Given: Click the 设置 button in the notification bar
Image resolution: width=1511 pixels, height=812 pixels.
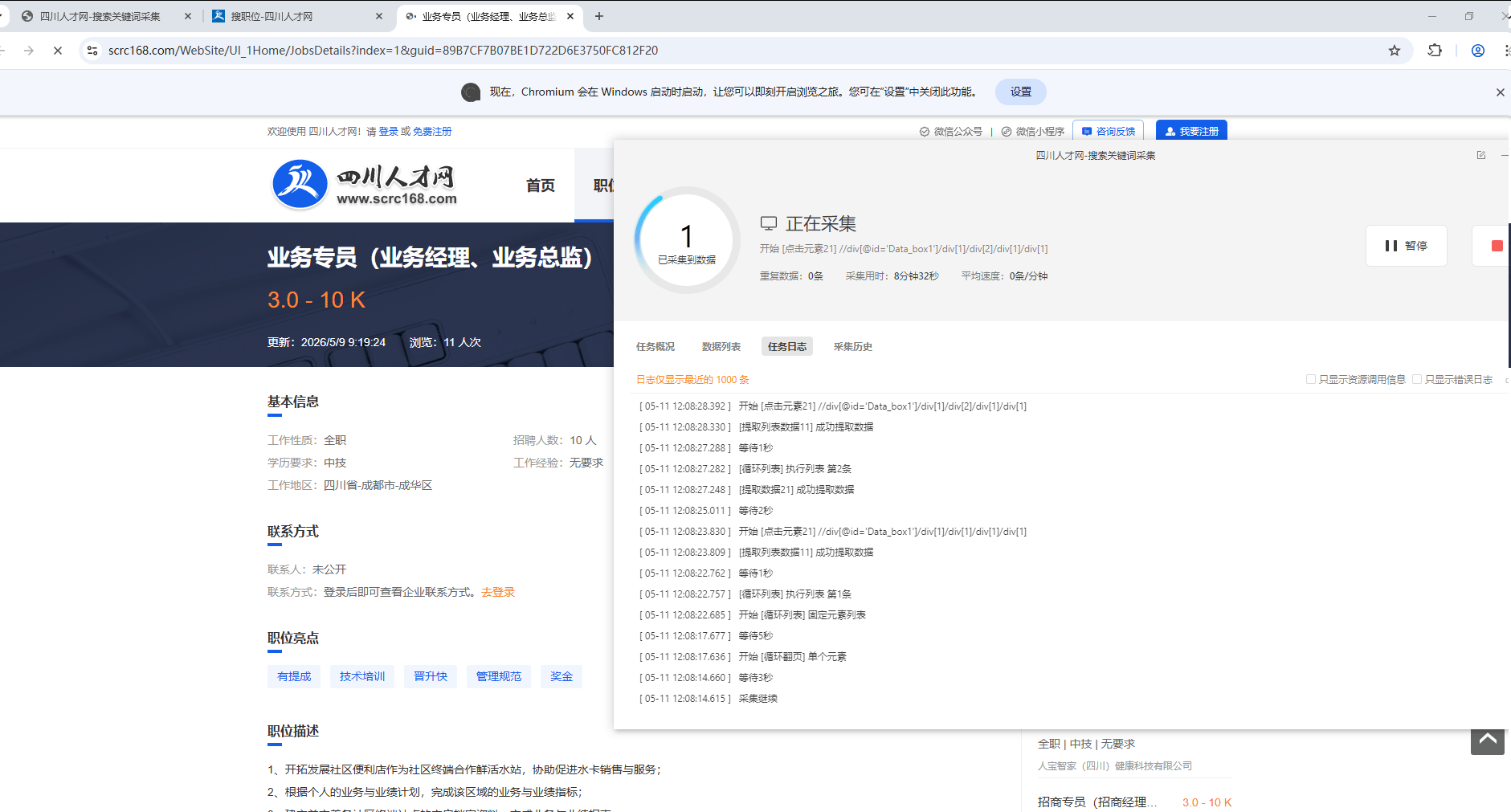Looking at the screenshot, I should [x=1021, y=92].
